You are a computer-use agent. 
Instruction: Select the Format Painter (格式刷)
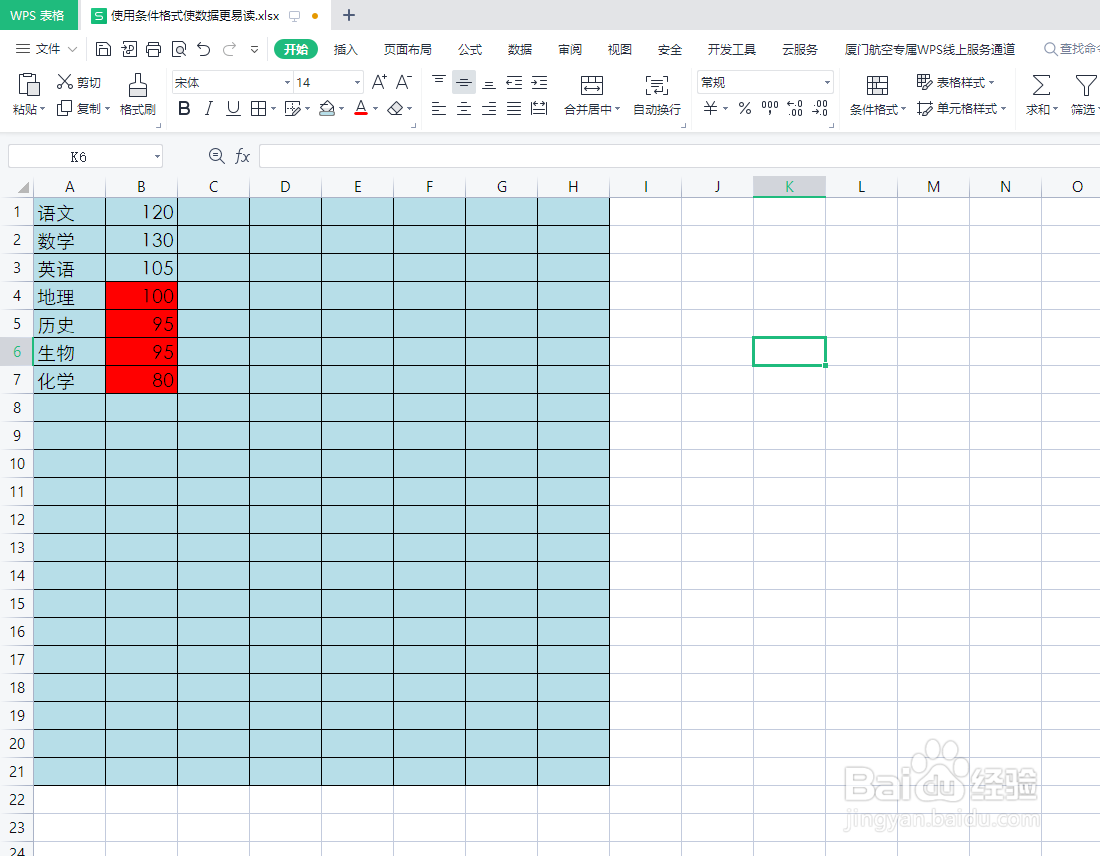(138, 94)
